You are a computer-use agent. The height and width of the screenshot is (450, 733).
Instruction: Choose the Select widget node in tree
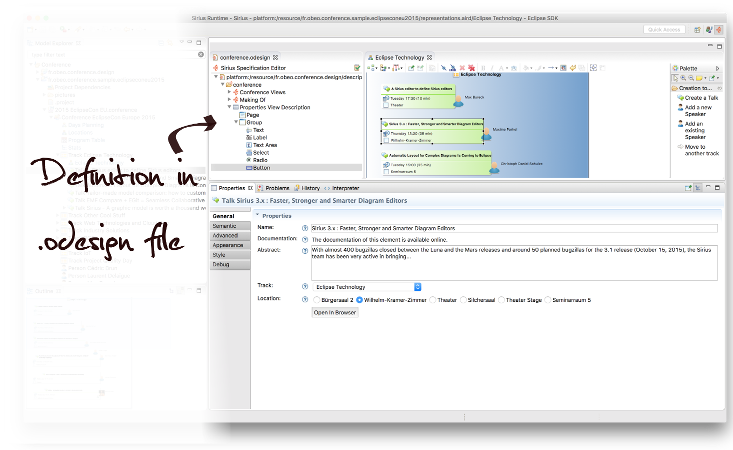pos(260,153)
